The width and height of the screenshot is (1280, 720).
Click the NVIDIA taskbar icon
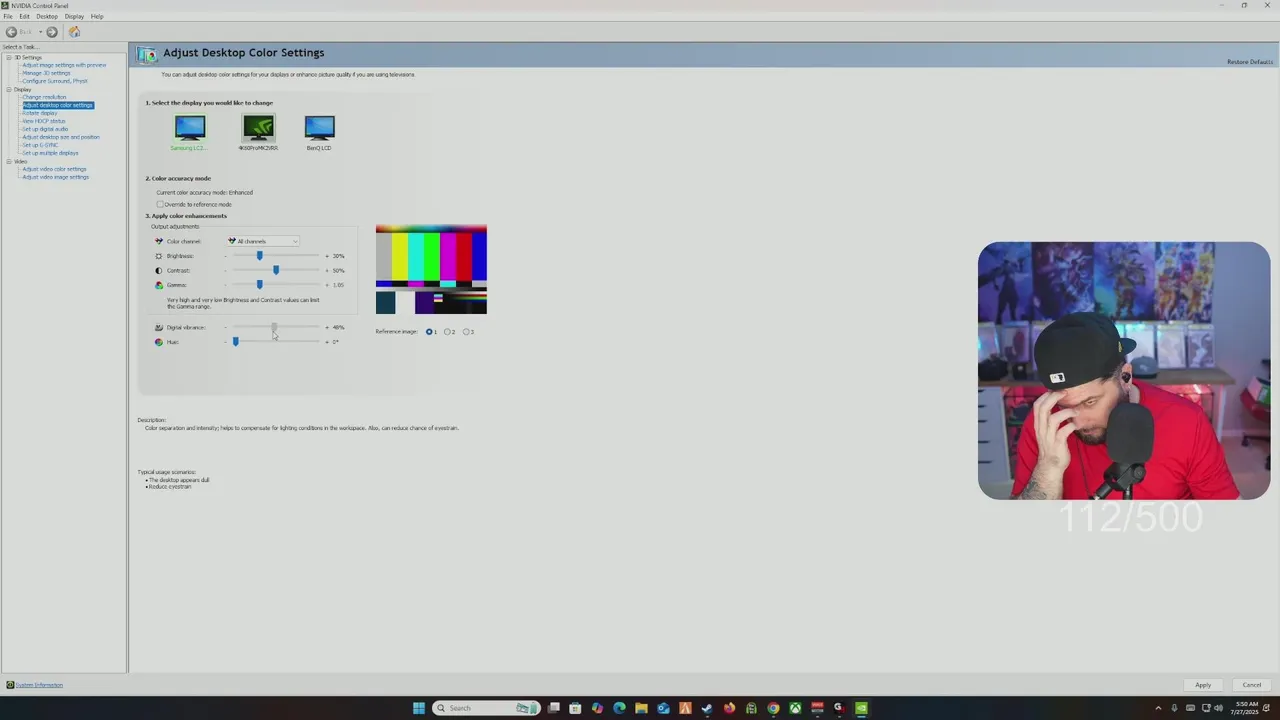point(861,708)
